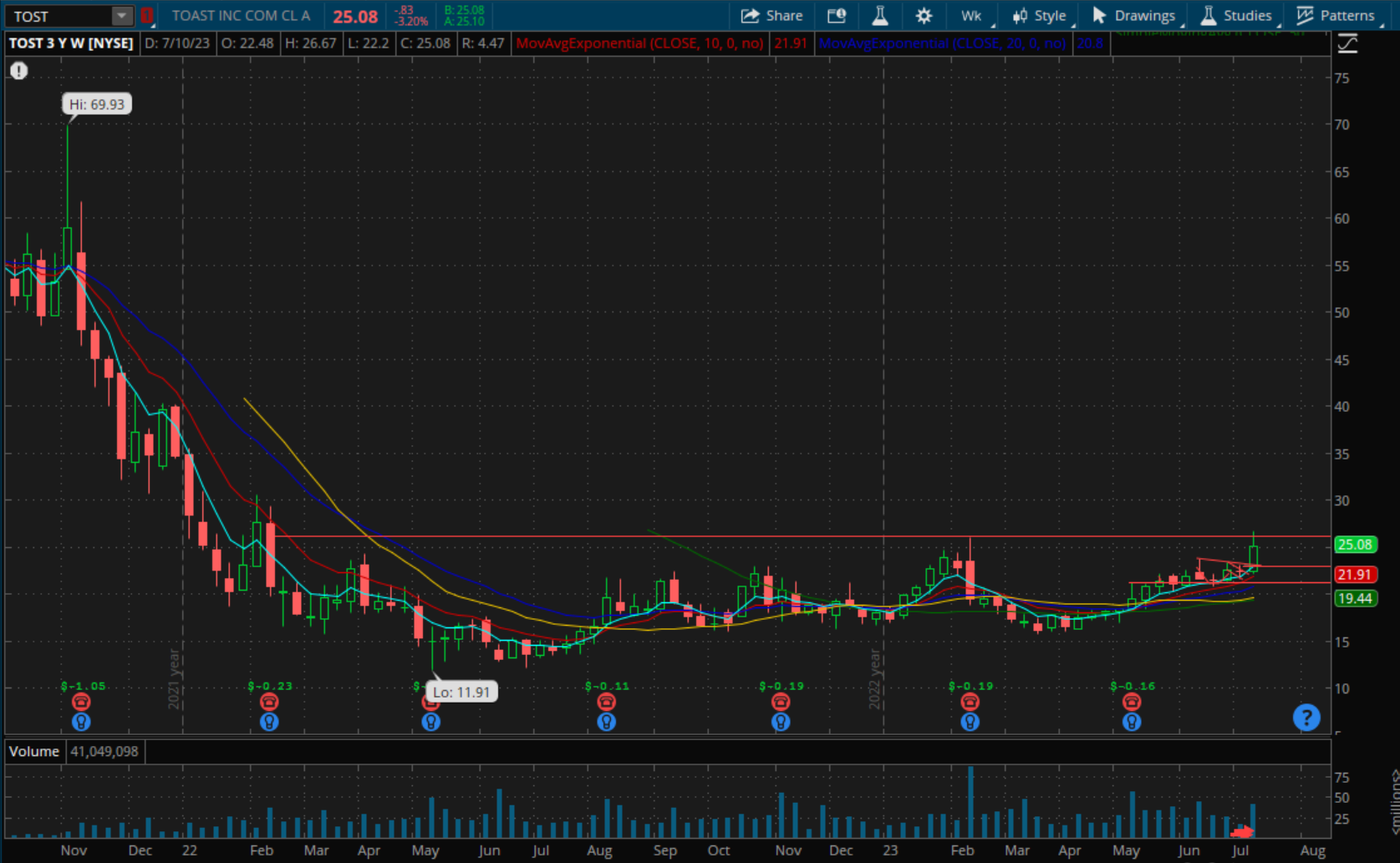Click the L: 22.2 low value
This screenshot has width=1400, height=863.
point(367,43)
